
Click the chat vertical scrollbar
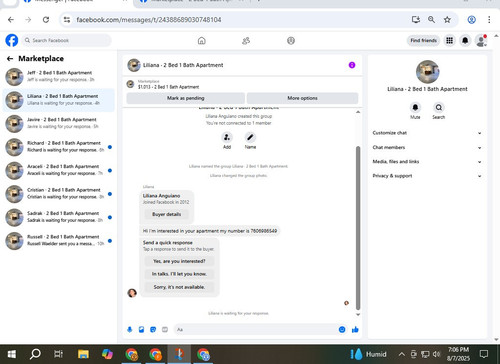(358, 228)
